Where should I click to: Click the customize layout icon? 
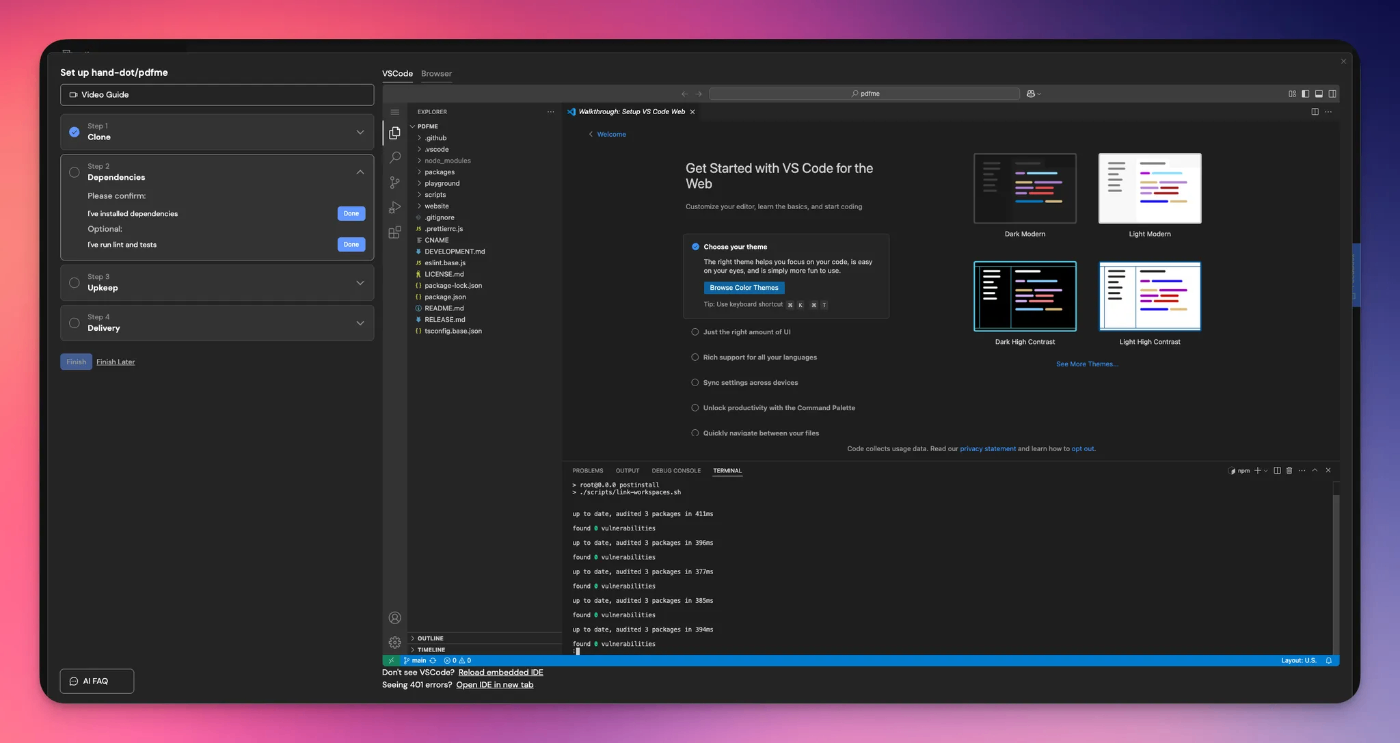[1291, 93]
